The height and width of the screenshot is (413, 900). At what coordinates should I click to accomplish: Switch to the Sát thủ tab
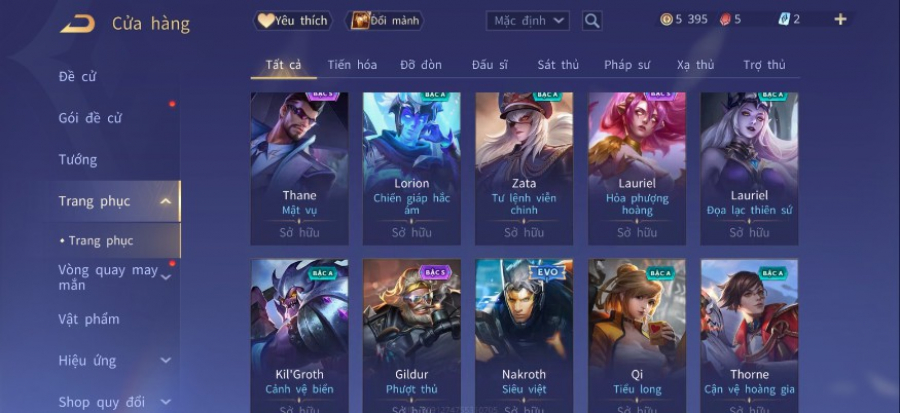click(x=558, y=65)
